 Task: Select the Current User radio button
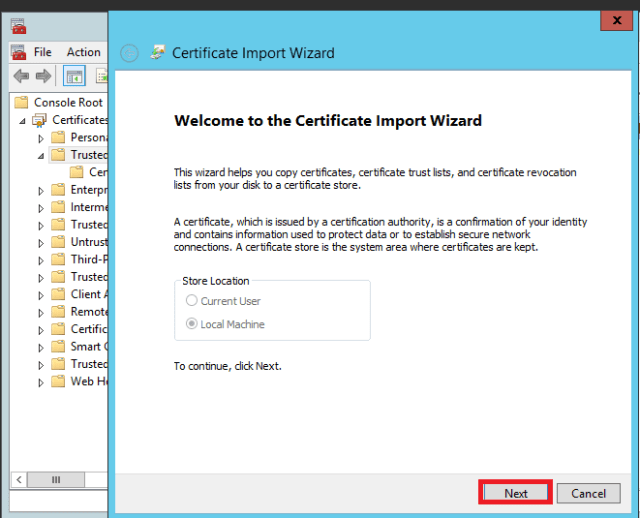click(191, 301)
